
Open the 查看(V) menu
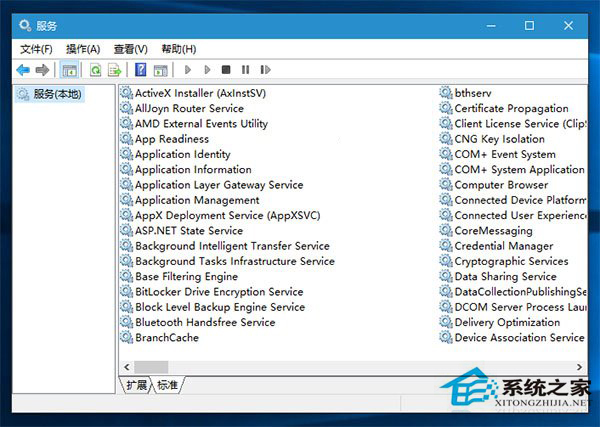(130, 49)
